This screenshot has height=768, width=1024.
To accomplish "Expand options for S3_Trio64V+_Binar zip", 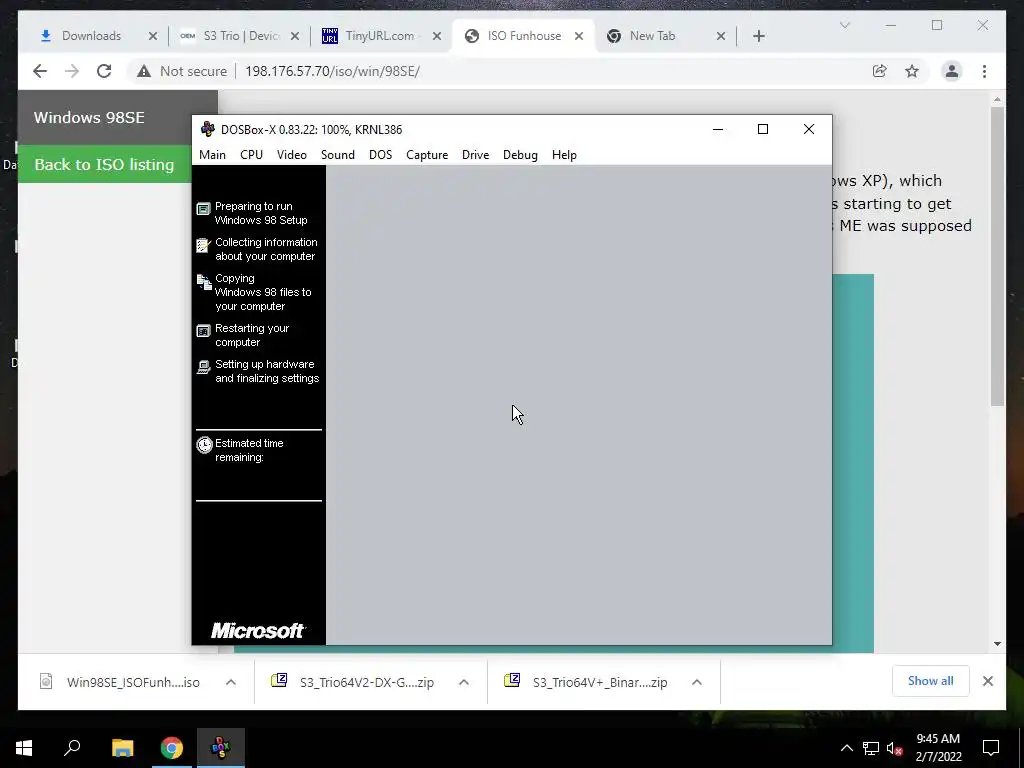I will [x=697, y=682].
